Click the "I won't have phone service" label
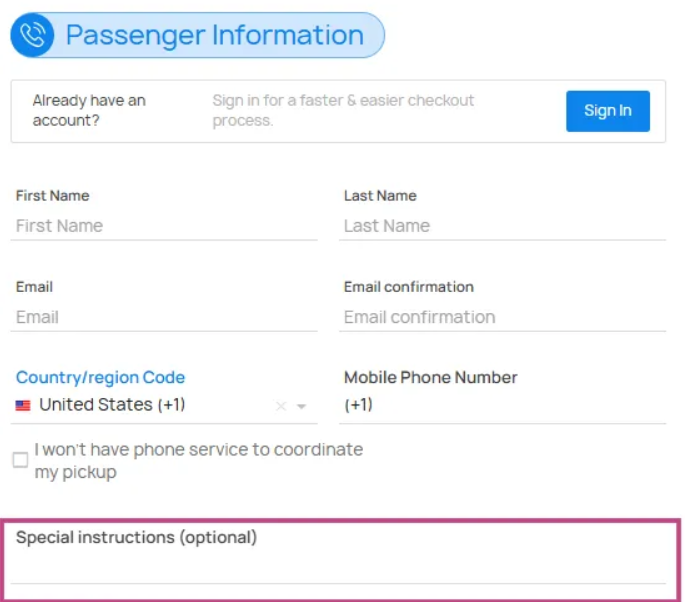This screenshot has width=686, height=602. [199, 461]
